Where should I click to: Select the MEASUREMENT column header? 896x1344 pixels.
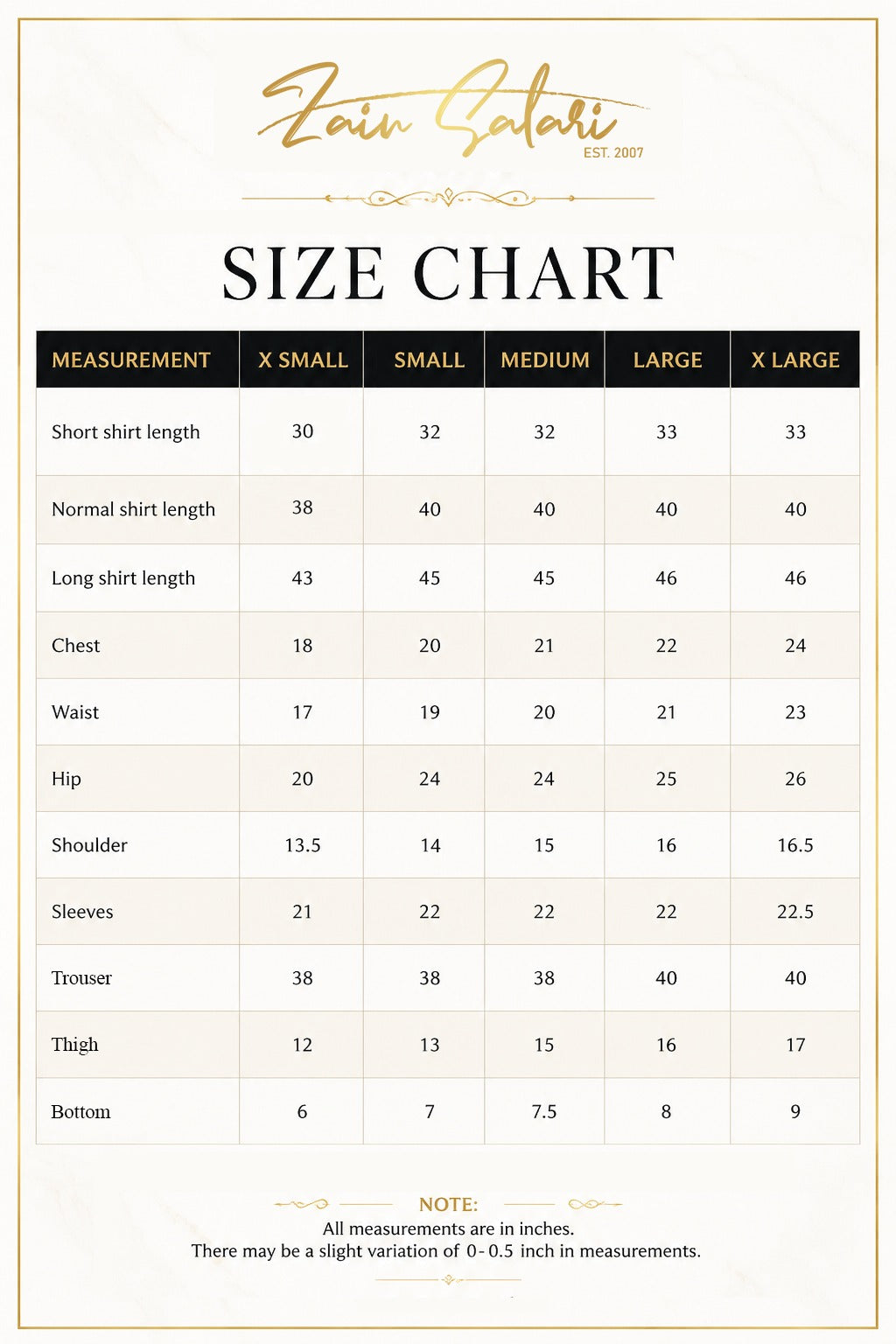pyautogui.click(x=131, y=360)
